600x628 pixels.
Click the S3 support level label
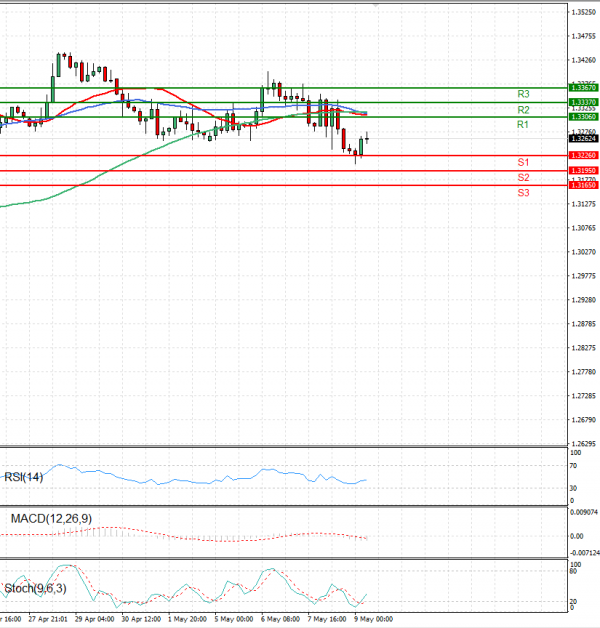523,192
